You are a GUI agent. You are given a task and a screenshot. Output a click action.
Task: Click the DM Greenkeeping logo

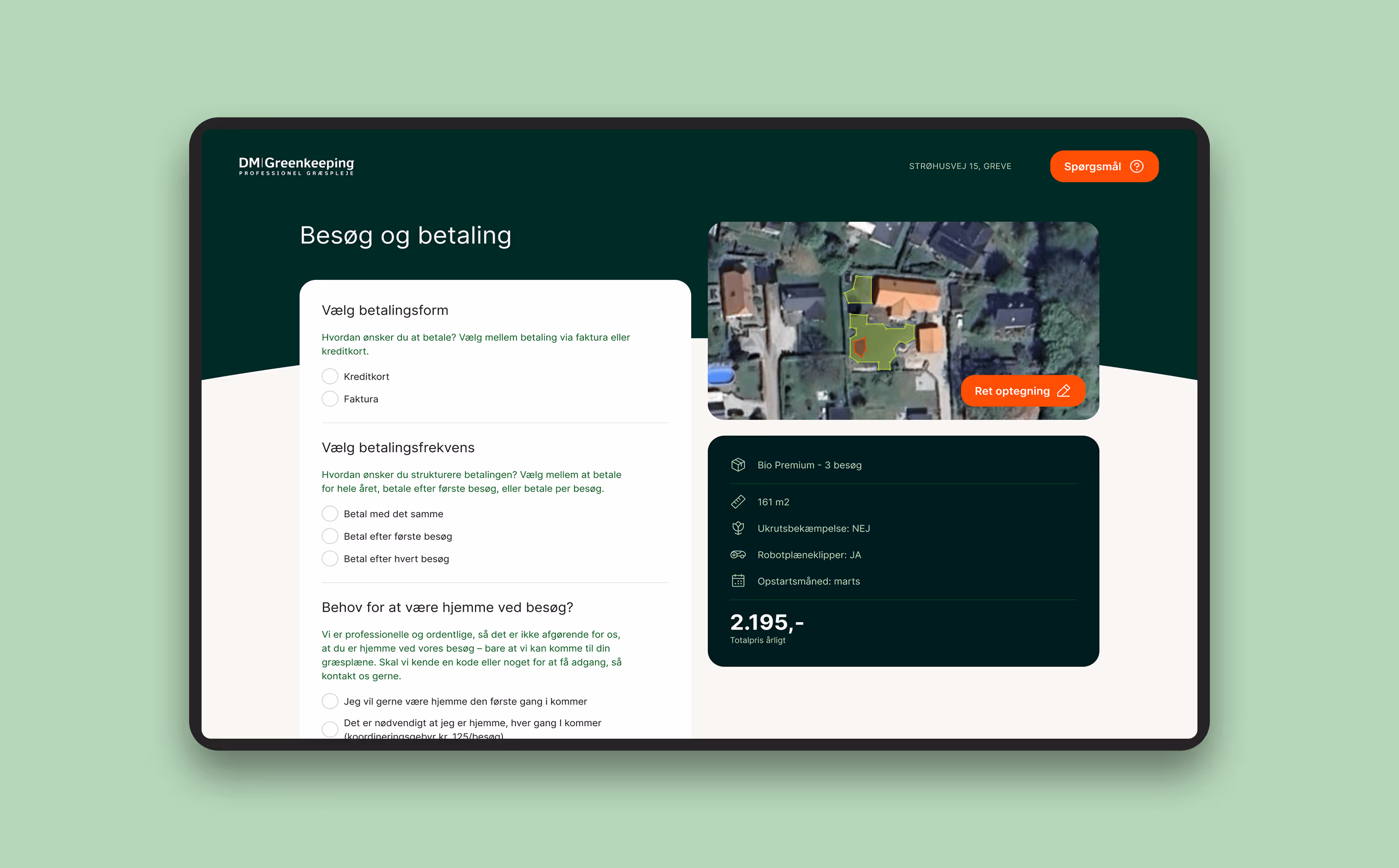[x=296, y=166]
